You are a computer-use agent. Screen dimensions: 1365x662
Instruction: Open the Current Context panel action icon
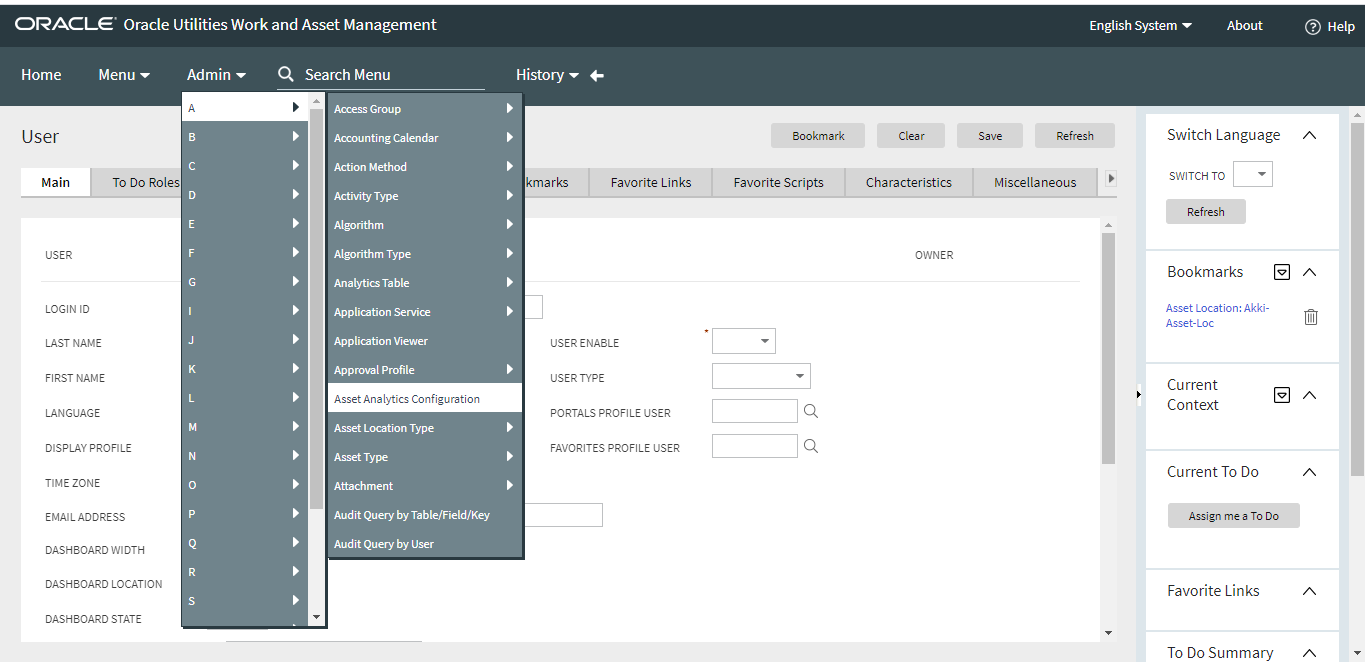[x=1282, y=394]
